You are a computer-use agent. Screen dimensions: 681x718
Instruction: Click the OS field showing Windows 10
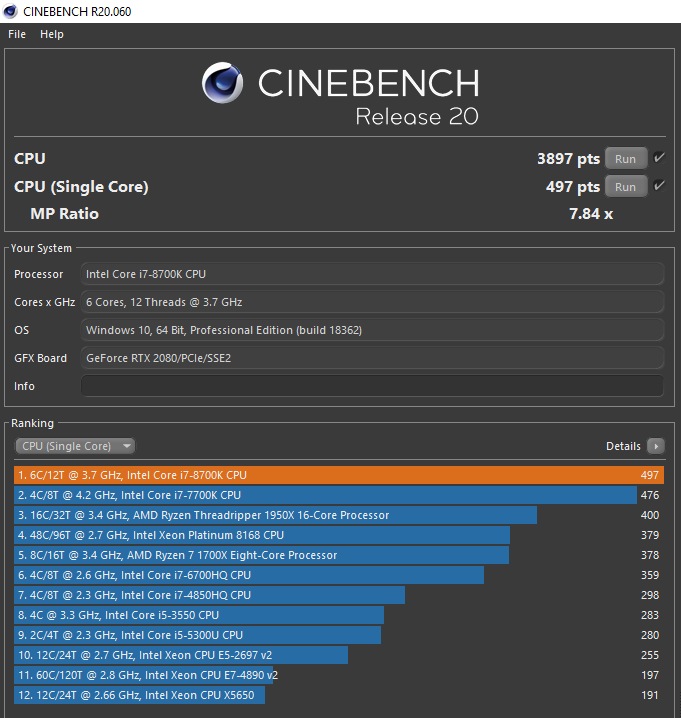372,330
